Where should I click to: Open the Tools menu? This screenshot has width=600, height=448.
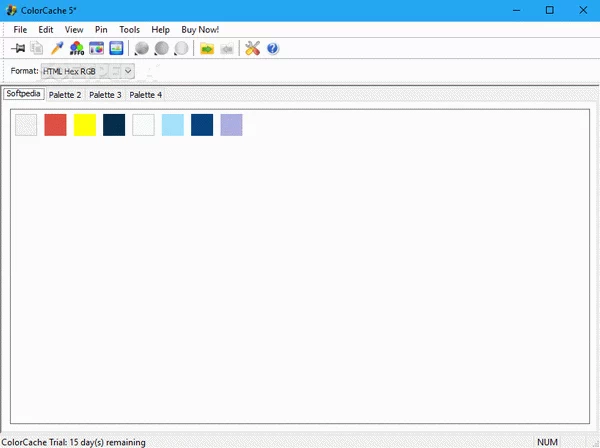point(130,29)
